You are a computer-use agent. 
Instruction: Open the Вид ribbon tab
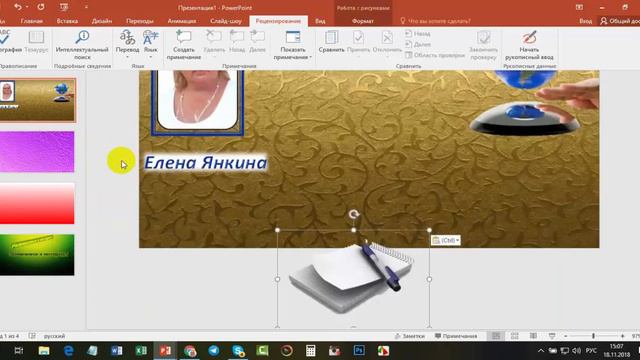[320, 21]
